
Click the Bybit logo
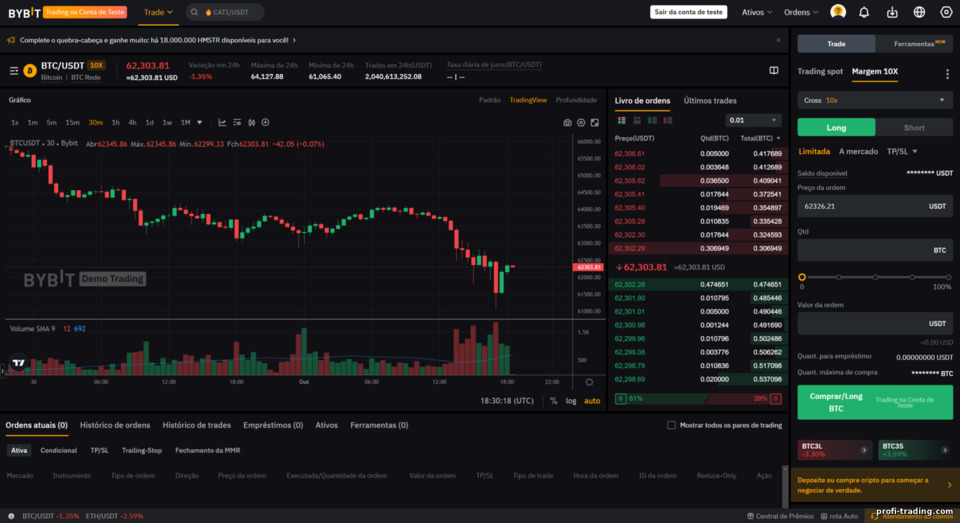[24, 12]
